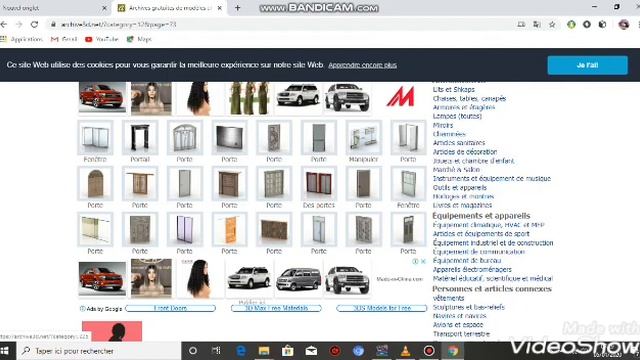This screenshot has height=360, width=640.
Task: Open the YouTube bookmark
Action: (102, 39)
